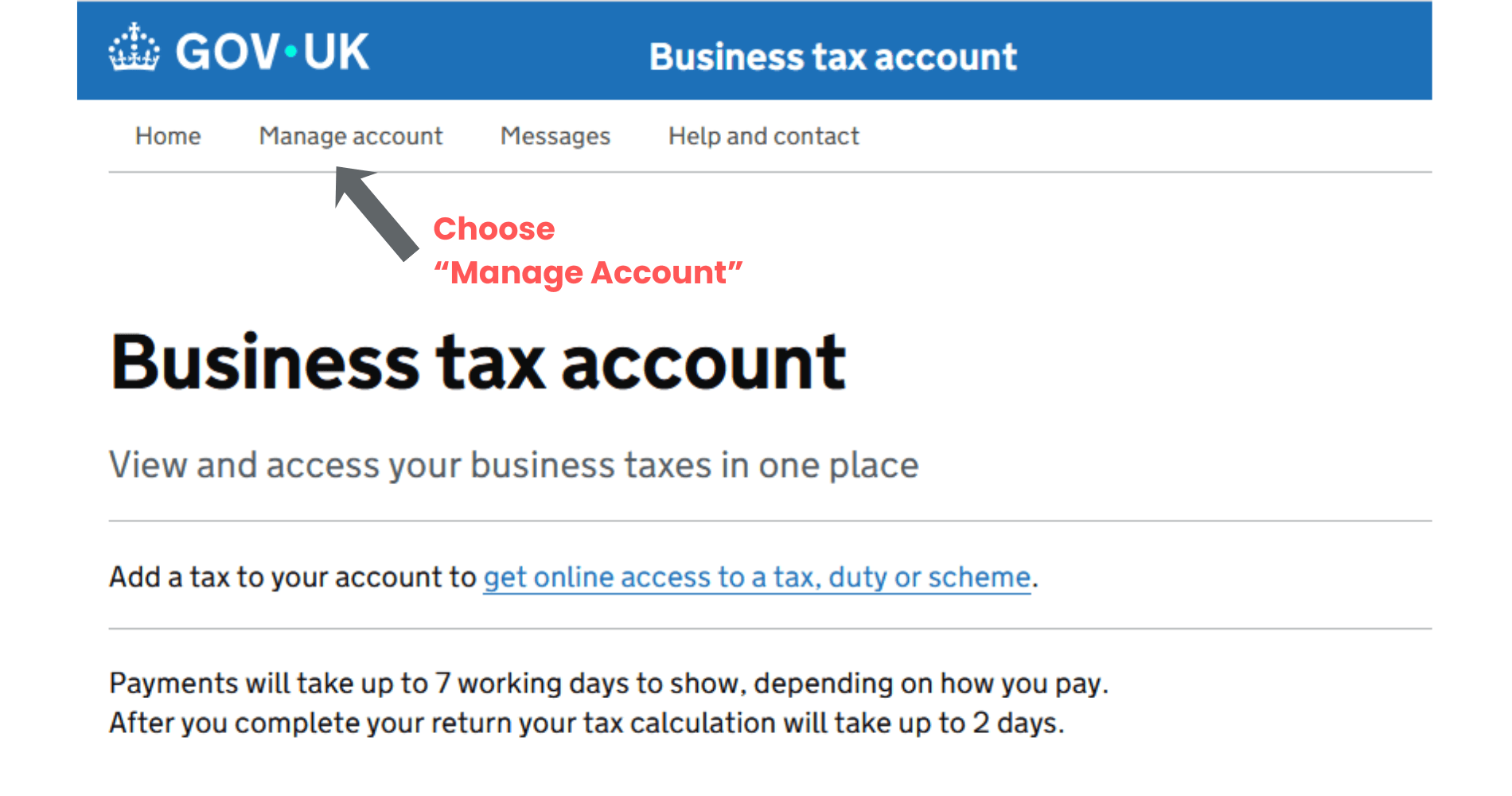The width and height of the screenshot is (1512, 796).
Task: Click the Payments will take up to 7 working days sentence
Action: coord(608,683)
